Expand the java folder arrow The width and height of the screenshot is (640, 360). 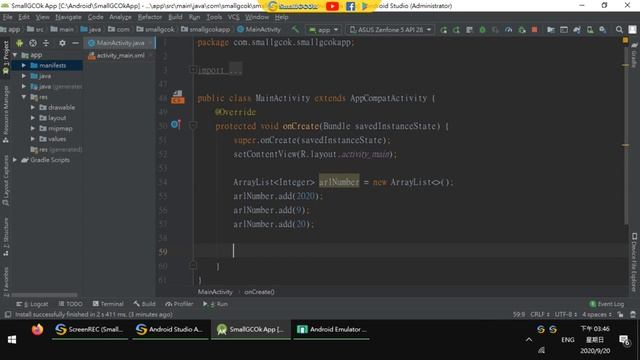click(24, 76)
